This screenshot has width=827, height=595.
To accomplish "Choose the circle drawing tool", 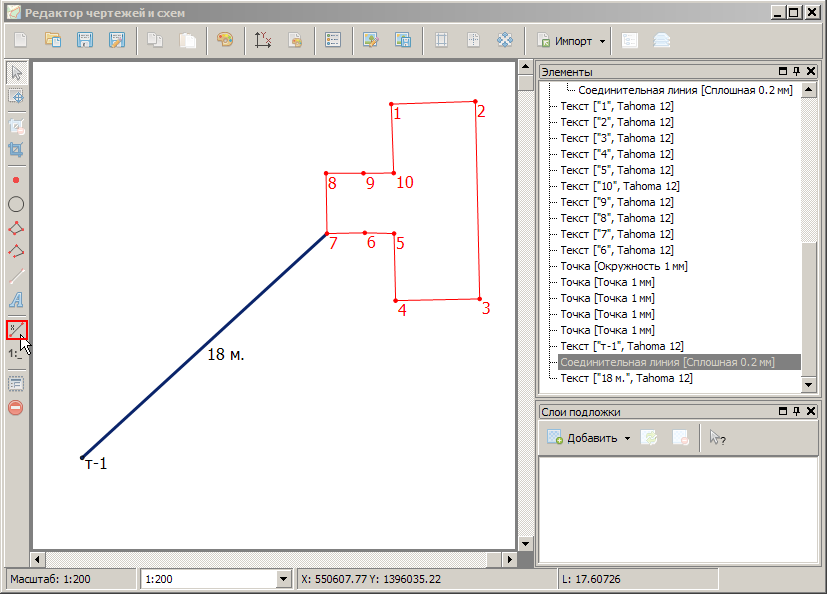I will coord(16,204).
